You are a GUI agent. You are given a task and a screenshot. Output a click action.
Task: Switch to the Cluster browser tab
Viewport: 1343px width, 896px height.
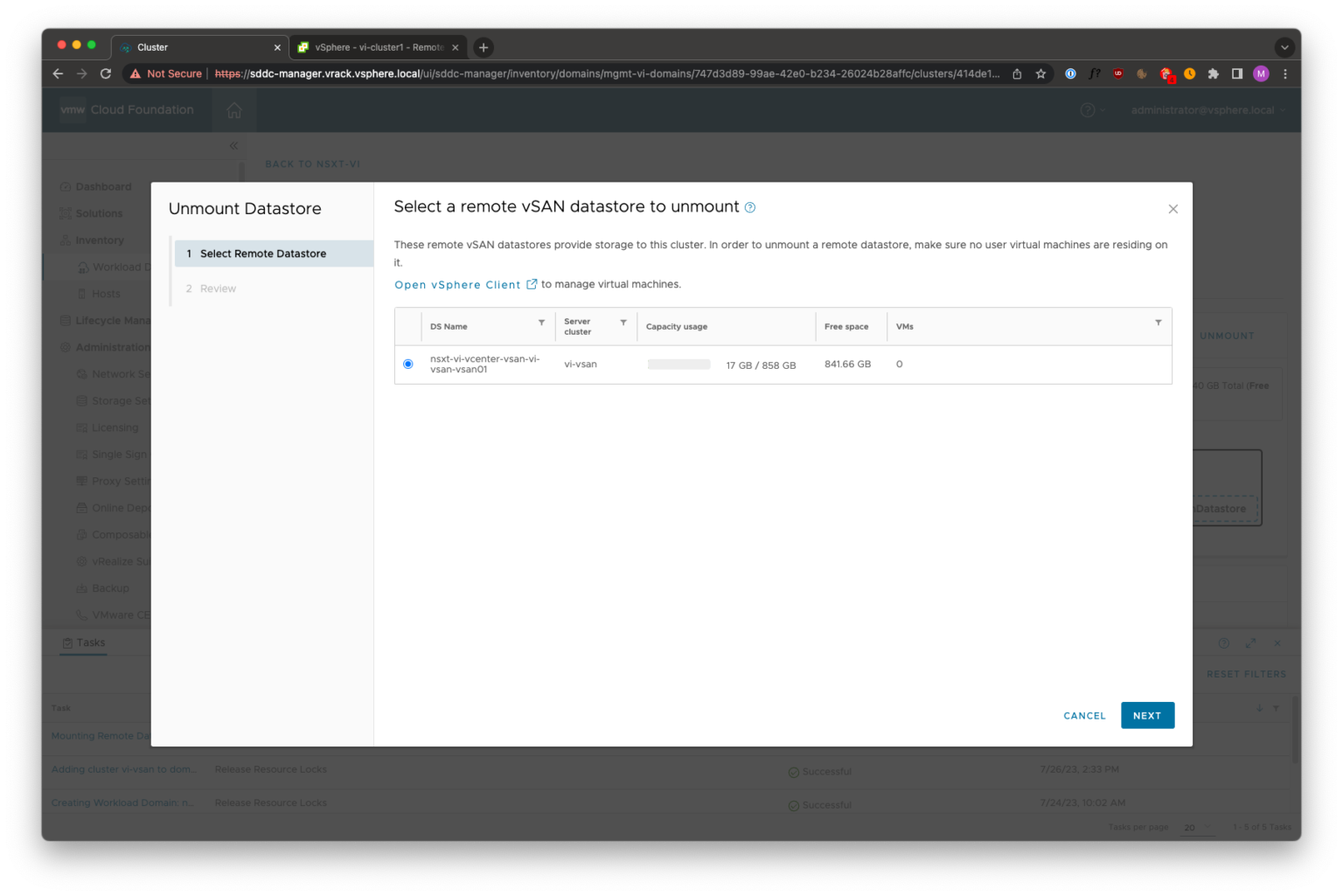click(153, 46)
